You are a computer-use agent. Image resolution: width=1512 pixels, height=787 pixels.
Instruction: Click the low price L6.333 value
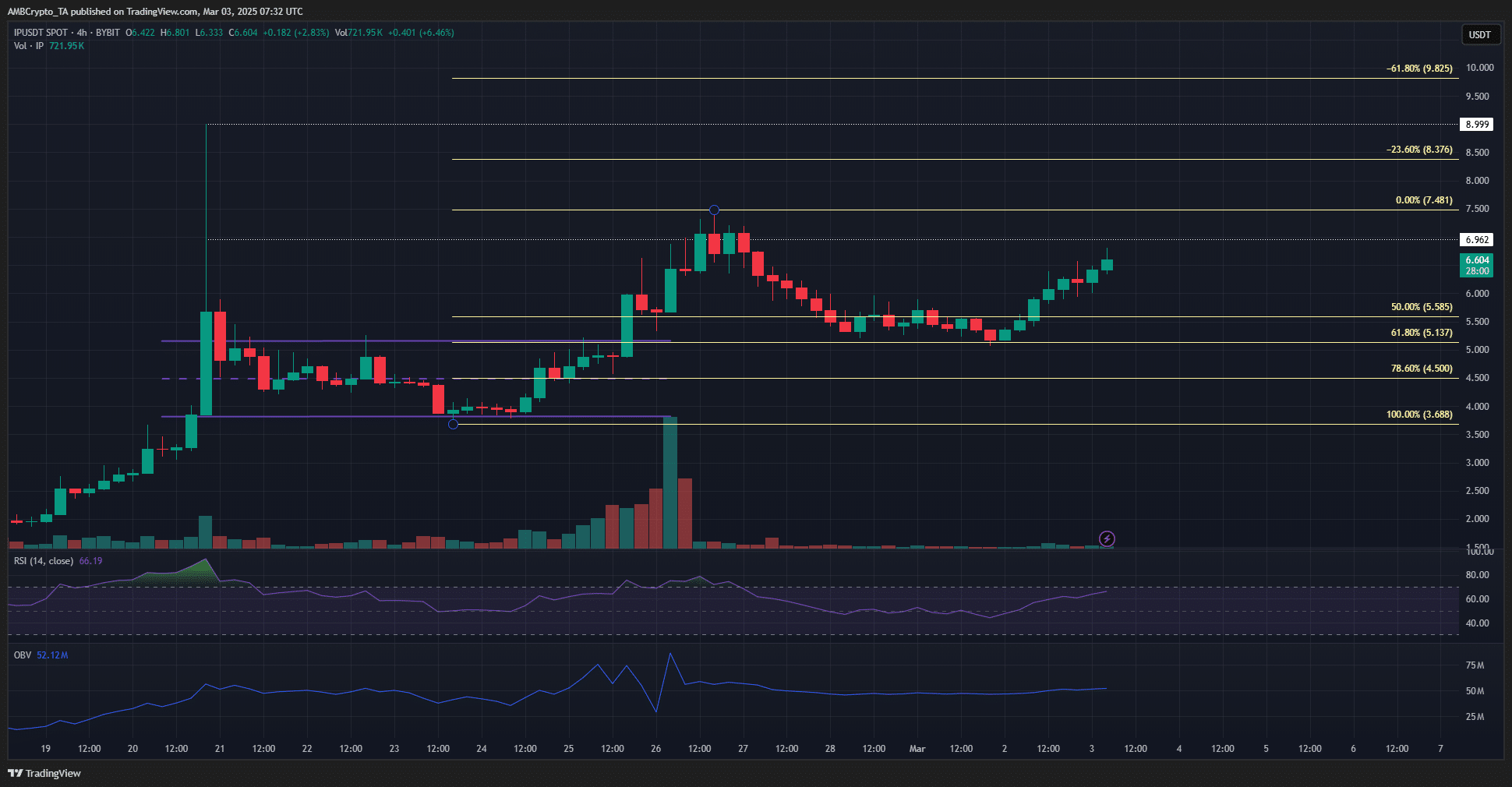pyautogui.click(x=209, y=33)
